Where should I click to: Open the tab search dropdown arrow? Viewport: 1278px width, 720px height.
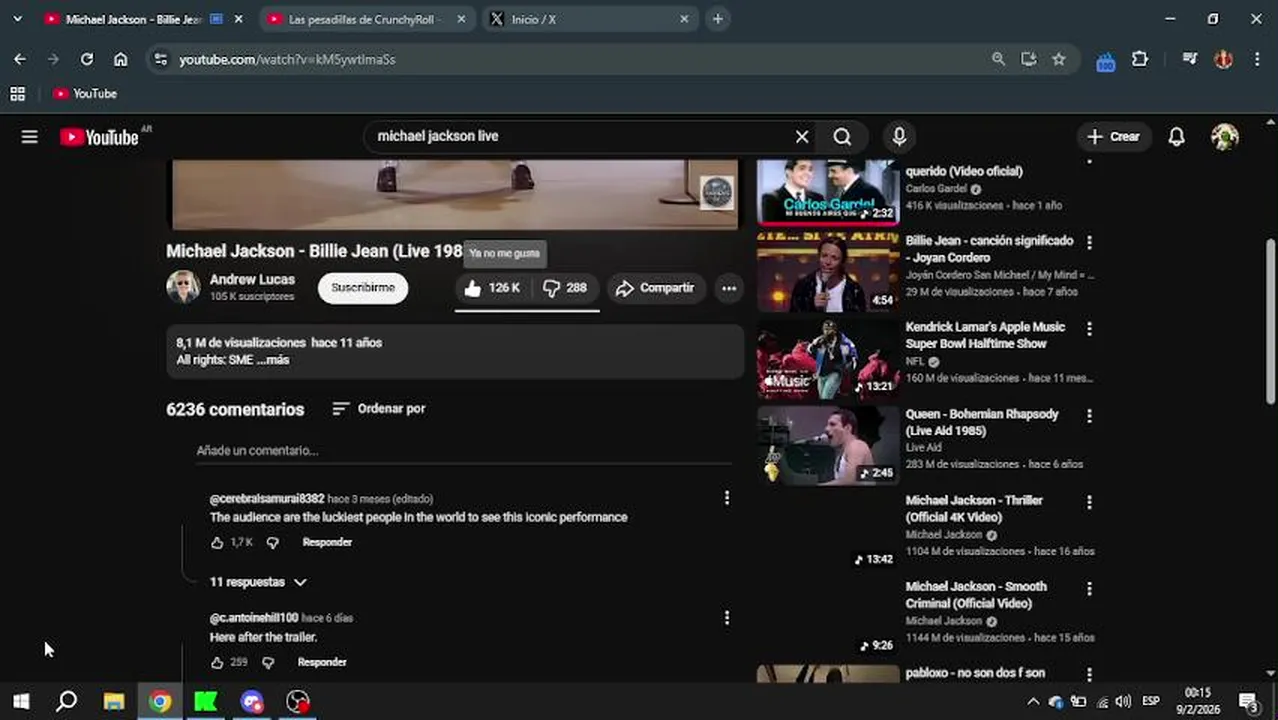click(x=17, y=19)
